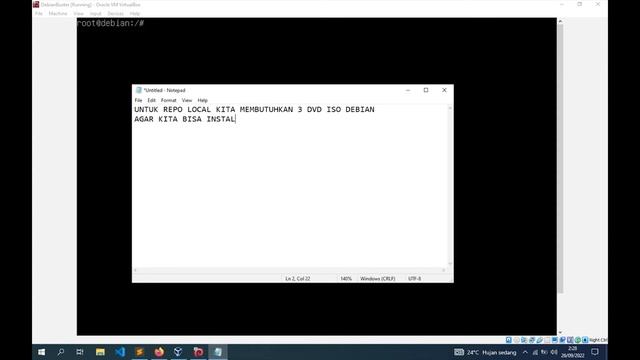Open the Windows notification center
Screen dimensions: 640x360
point(595,352)
